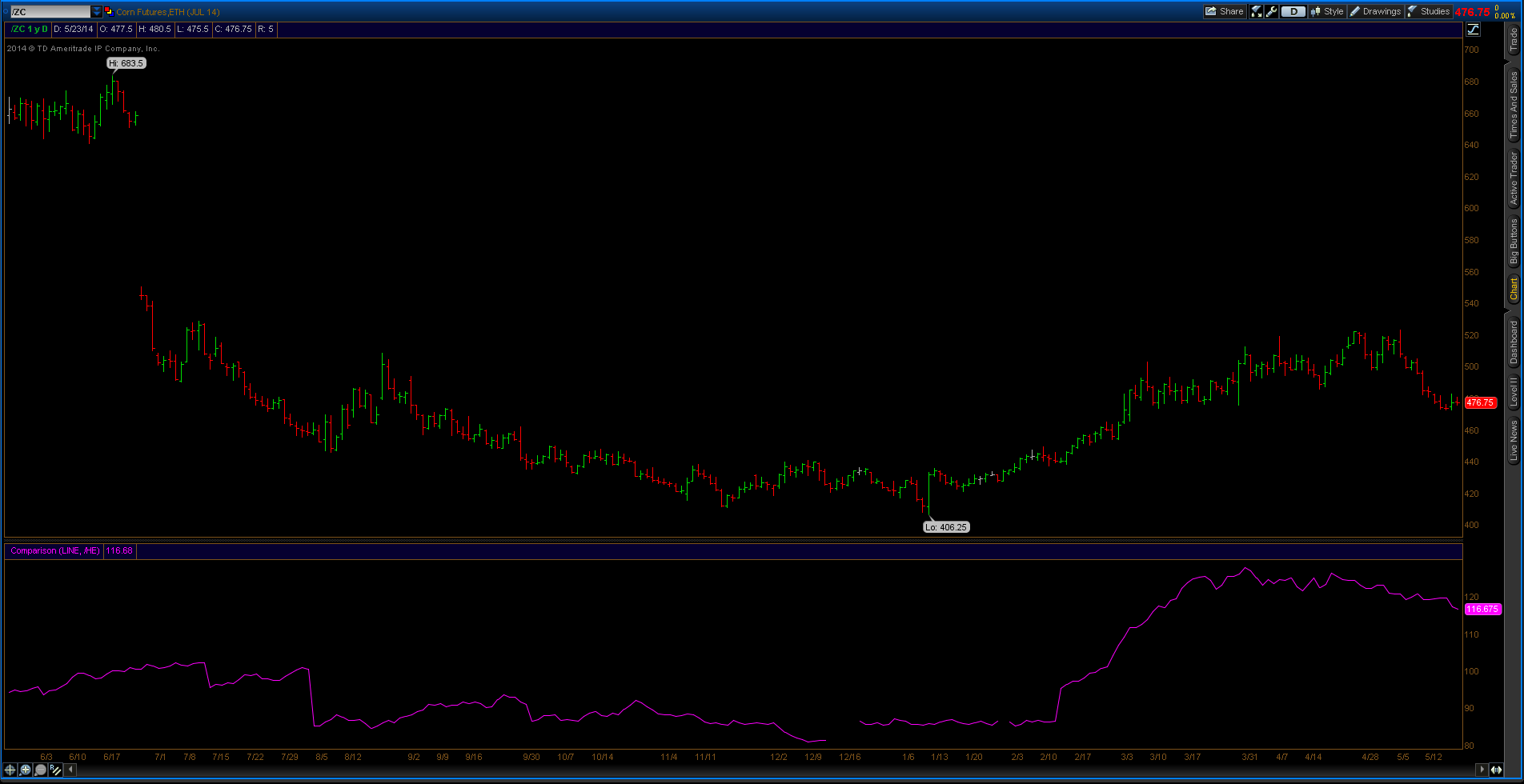This screenshot has height=784, width=1524.
Task: Click the red 476.75 price axis label
Action: [x=1480, y=402]
